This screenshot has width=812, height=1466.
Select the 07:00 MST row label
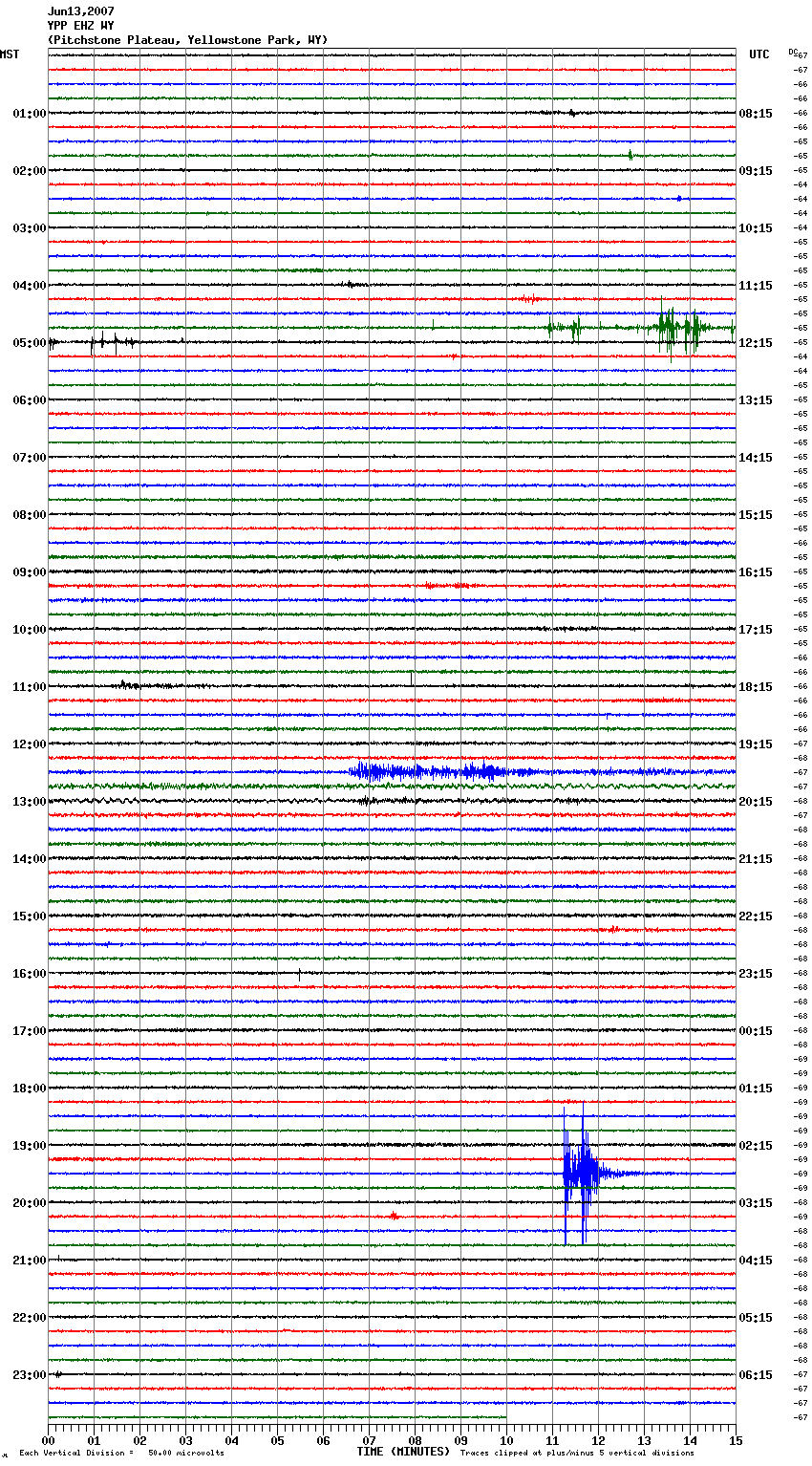coord(30,458)
